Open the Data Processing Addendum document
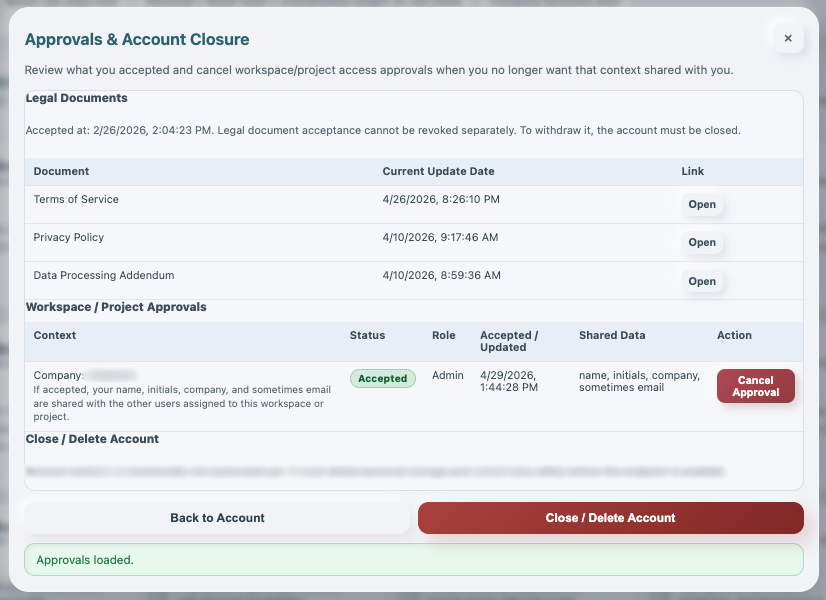 [x=702, y=281]
